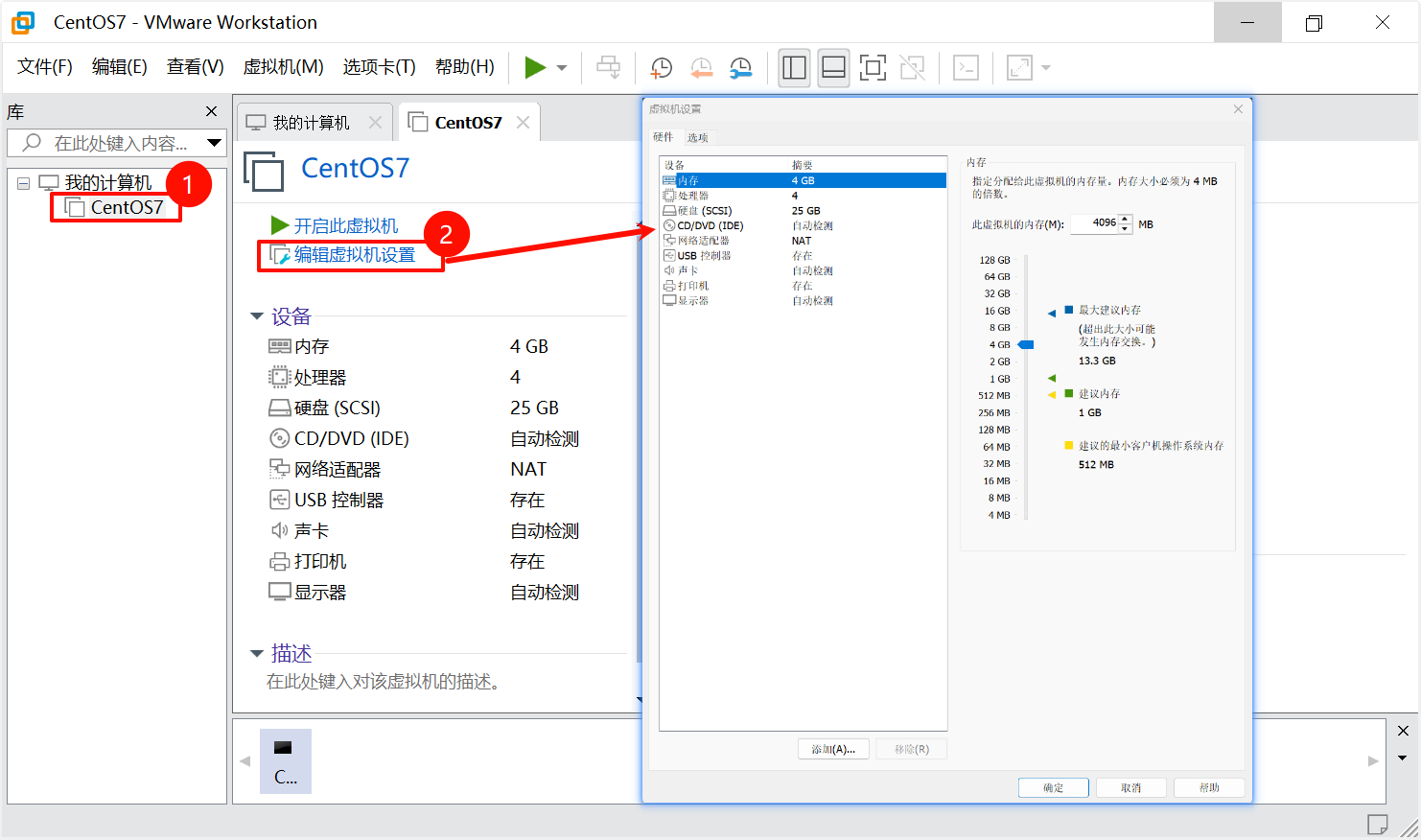Close the thumbnail bar
This screenshot has height=840, width=1421.
click(x=1403, y=731)
